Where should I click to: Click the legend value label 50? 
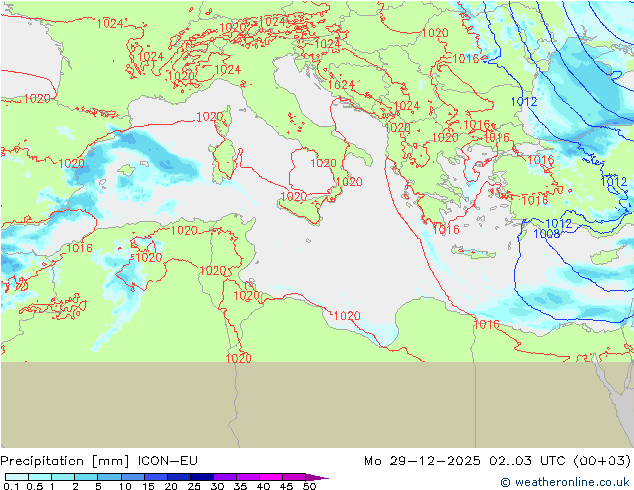(x=309, y=486)
